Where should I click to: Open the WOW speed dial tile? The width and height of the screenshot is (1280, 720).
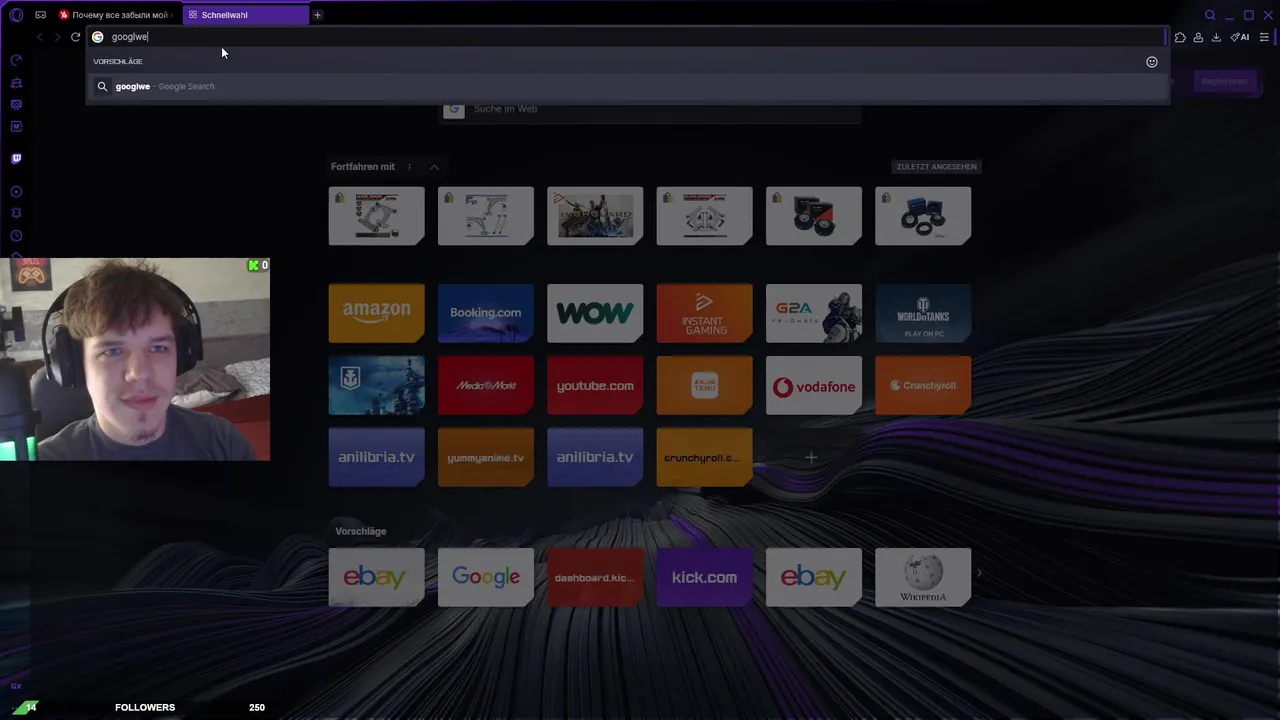point(594,313)
